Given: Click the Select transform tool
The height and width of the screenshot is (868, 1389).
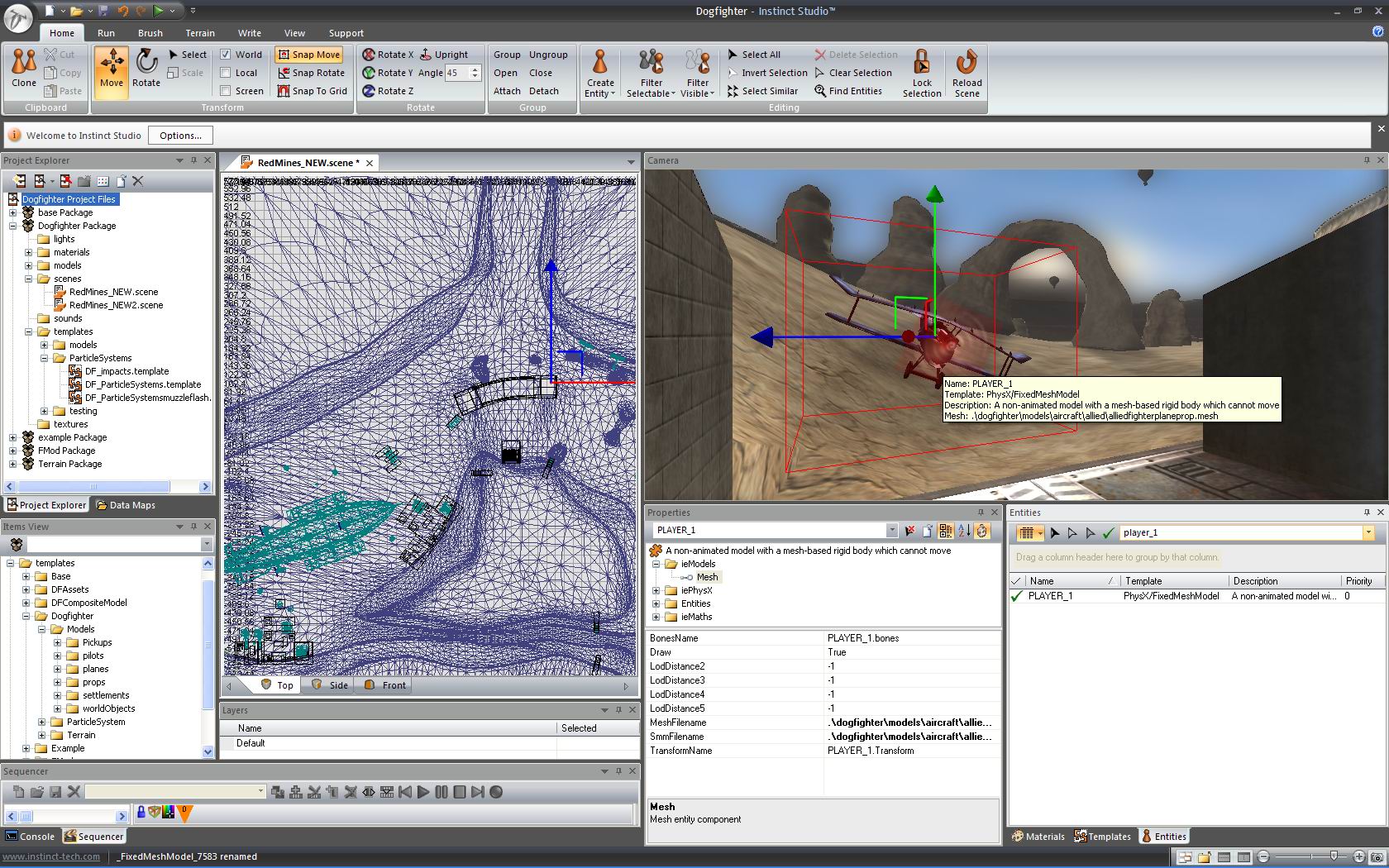Looking at the screenshot, I should [x=187, y=55].
